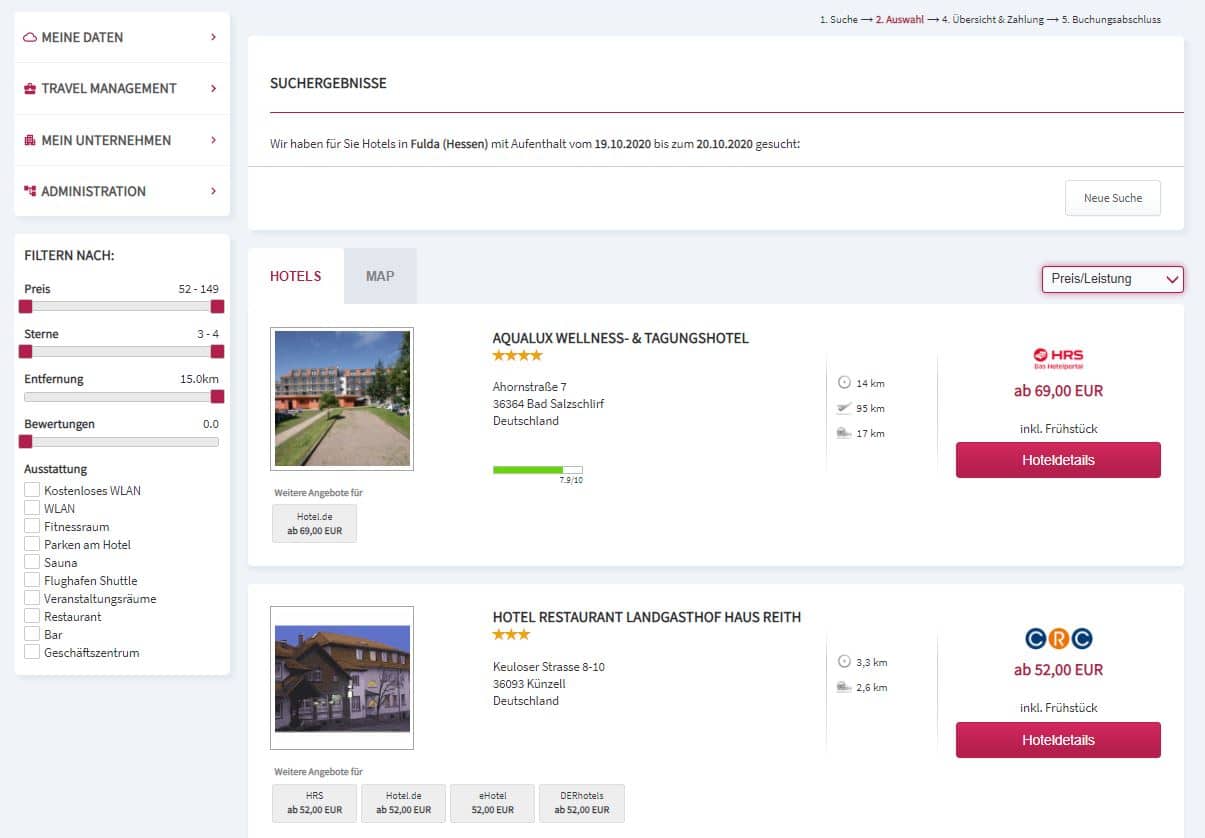The image size is (1205, 838).
Task: Click the building icon beside Mein Unternehmen
Action: 30,141
